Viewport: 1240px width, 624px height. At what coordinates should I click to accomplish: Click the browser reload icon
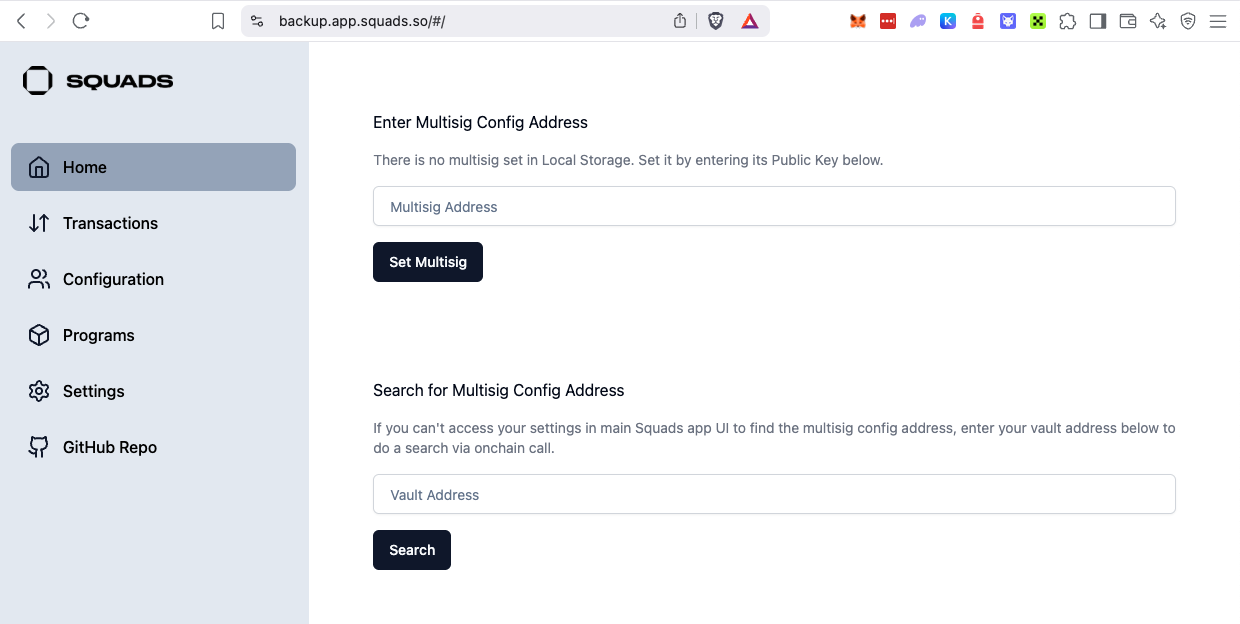pos(82,21)
